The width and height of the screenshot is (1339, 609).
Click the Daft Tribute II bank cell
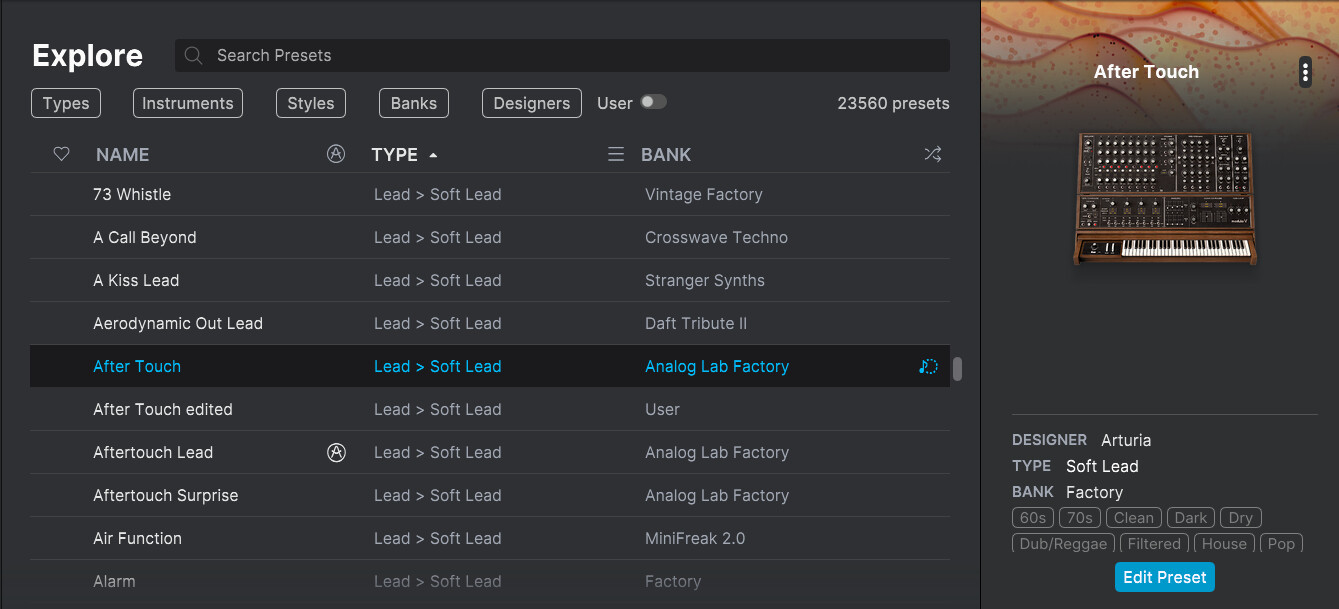696,323
